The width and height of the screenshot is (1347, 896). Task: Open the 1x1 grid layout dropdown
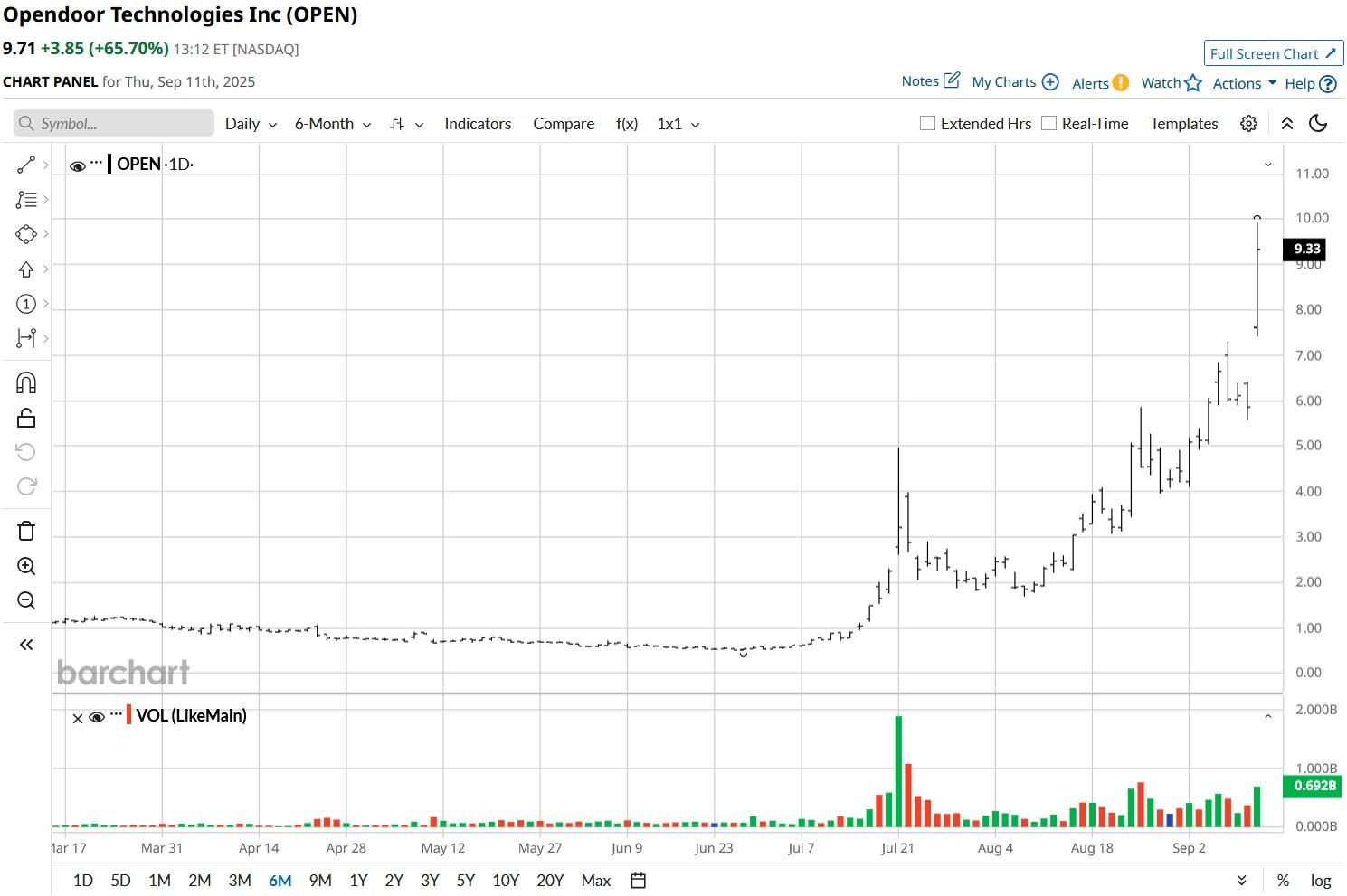coord(678,124)
